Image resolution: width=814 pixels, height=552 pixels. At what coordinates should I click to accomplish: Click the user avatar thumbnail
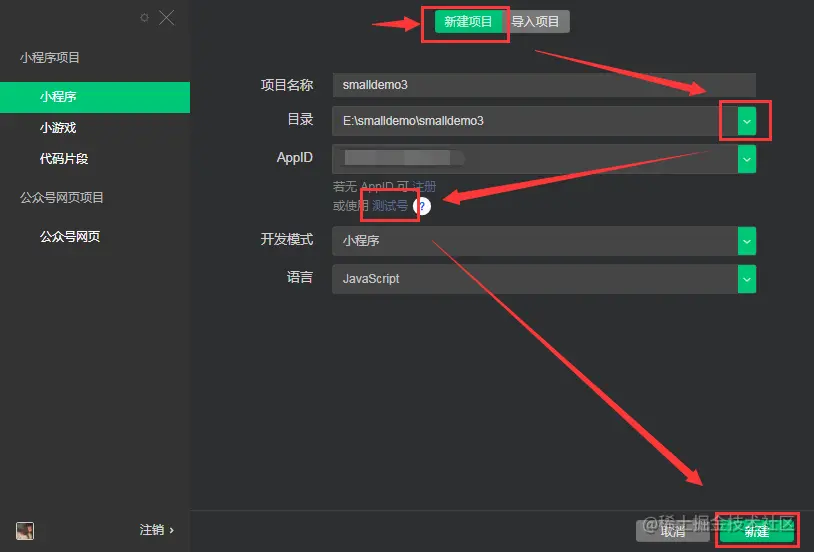coord(25,531)
